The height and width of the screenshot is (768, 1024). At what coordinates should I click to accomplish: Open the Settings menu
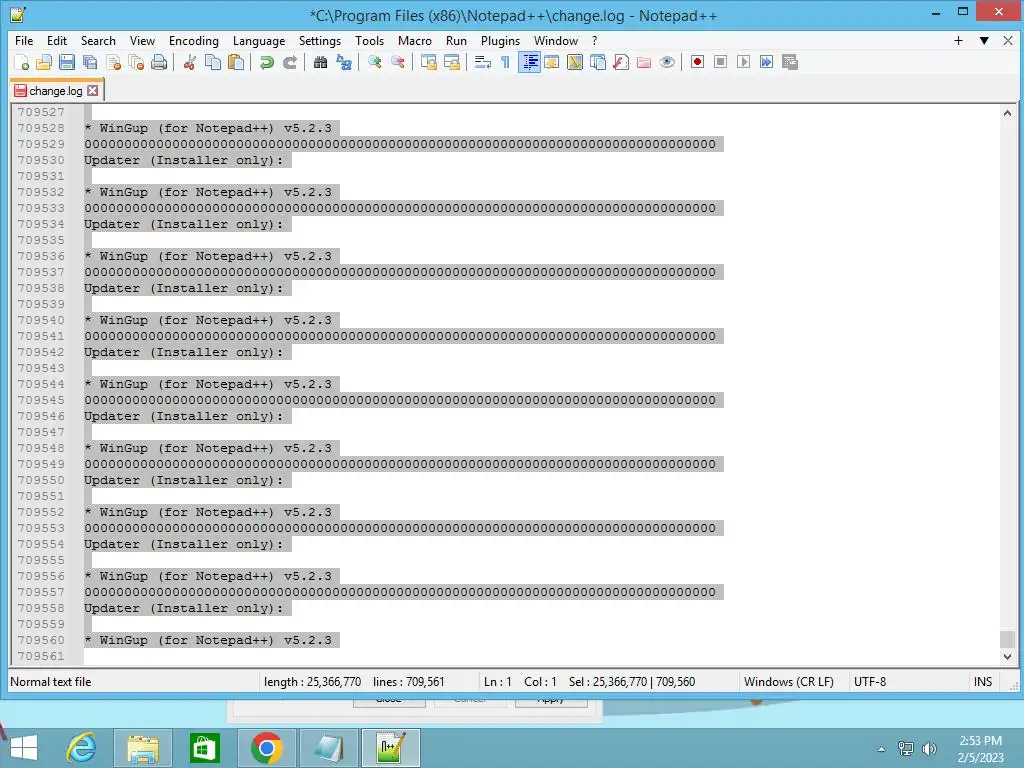click(319, 40)
